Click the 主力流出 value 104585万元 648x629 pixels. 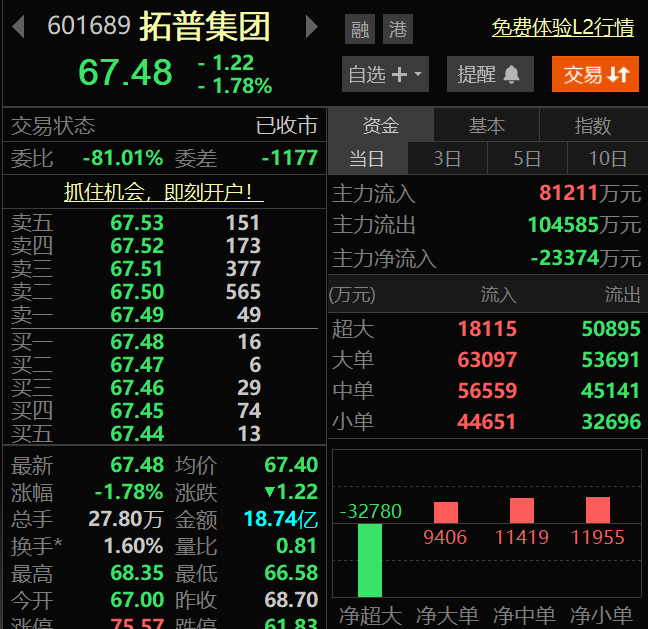click(x=584, y=225)
